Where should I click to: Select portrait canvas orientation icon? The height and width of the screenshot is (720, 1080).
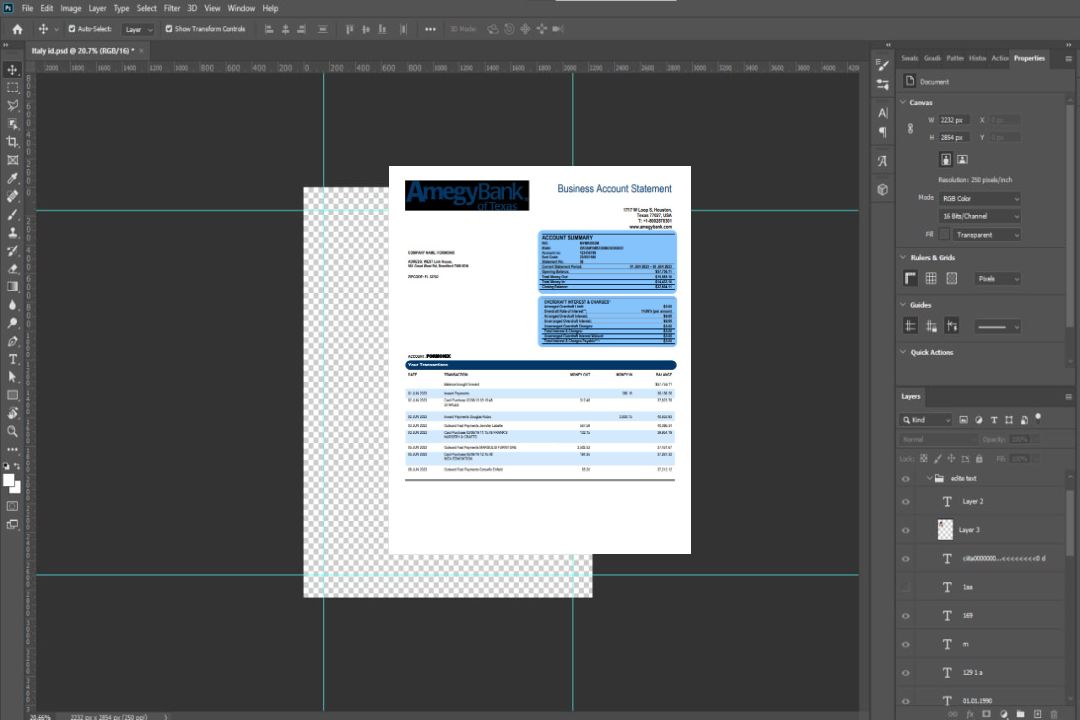(x=946, y=160)
